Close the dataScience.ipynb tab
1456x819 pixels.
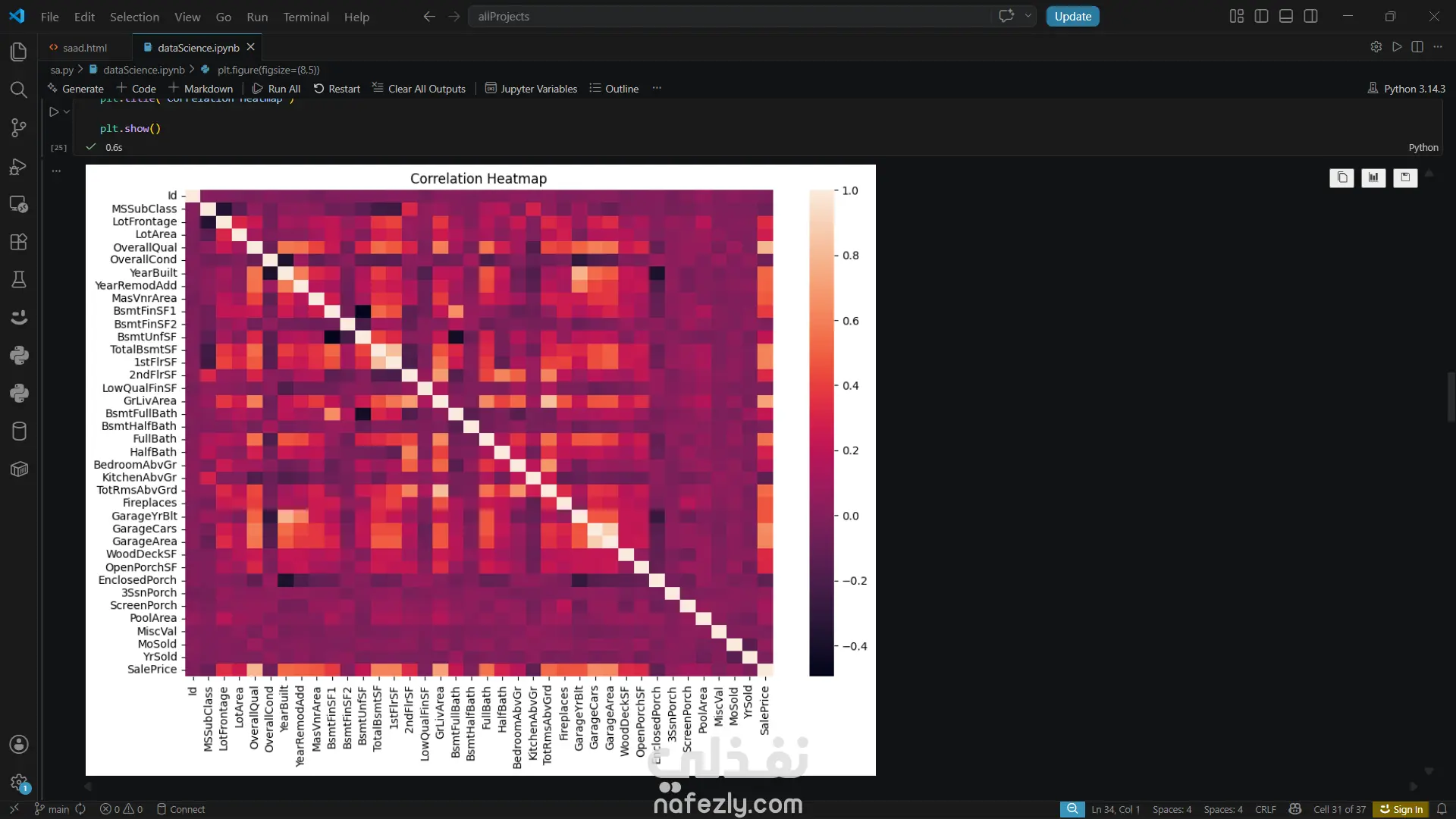(x=251, y=47)
